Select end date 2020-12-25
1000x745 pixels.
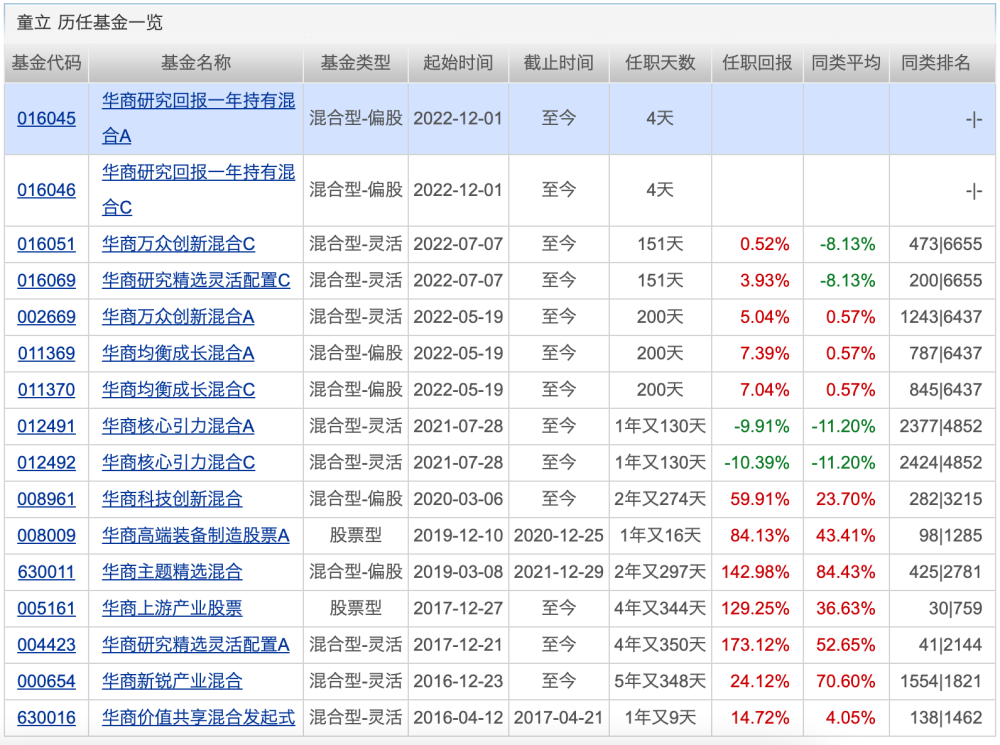[559, 535]
